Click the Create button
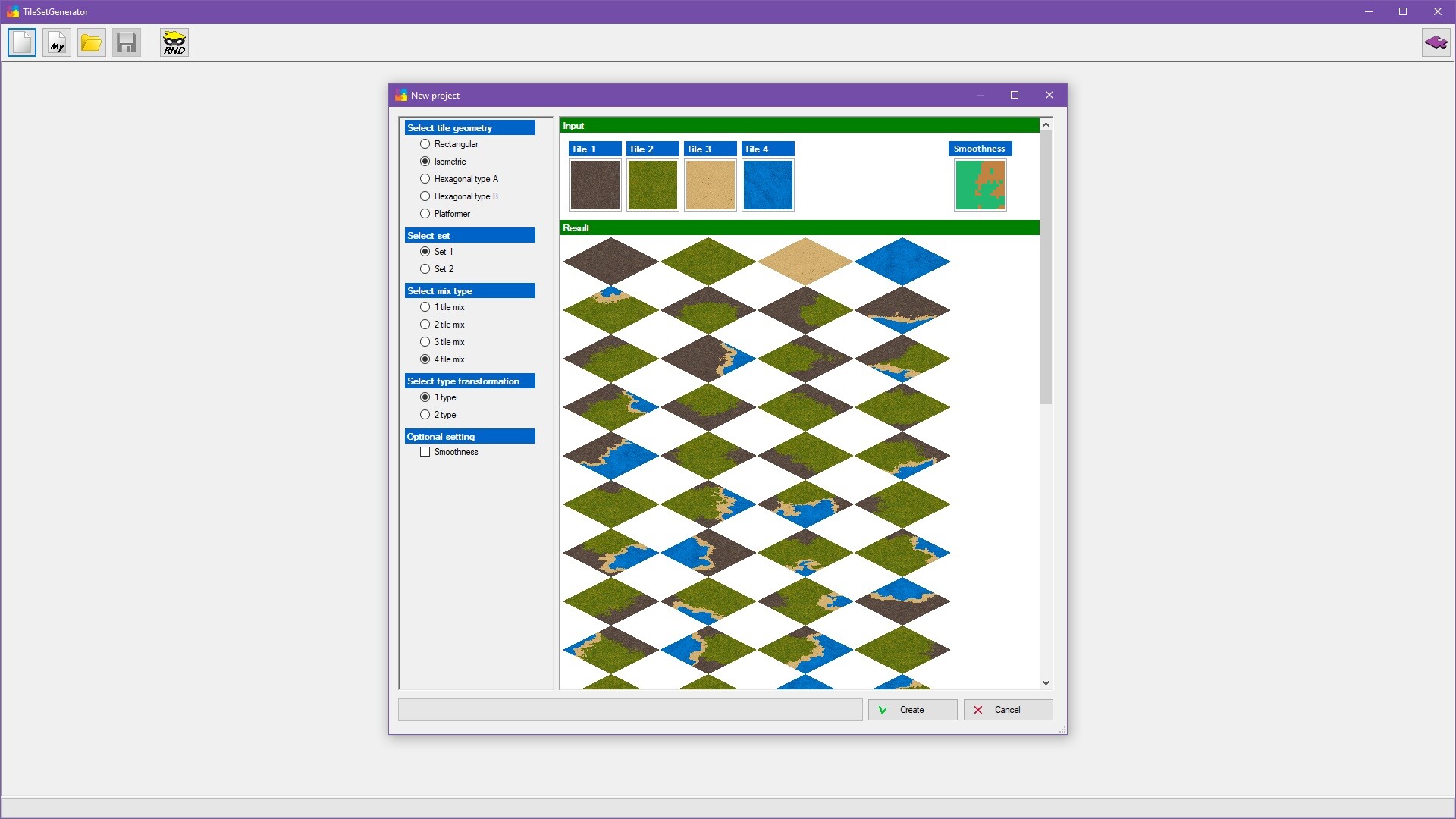The width and height of the screenshot is (1456, 819). coord(912,710)
